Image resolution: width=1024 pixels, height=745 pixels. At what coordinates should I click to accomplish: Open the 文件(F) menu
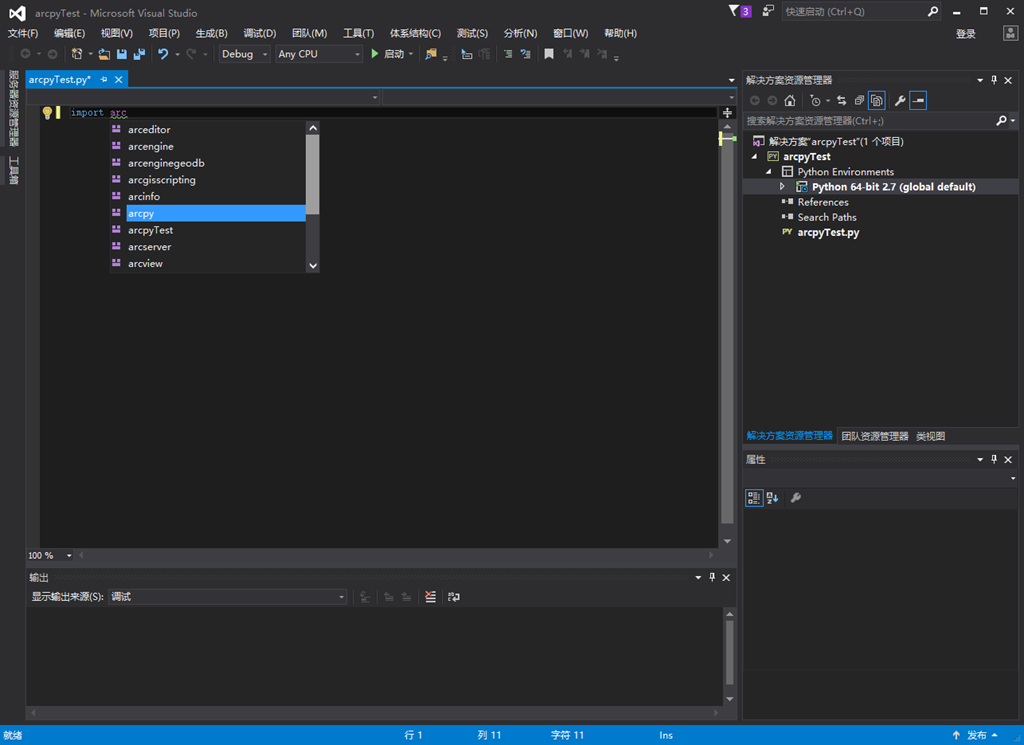tap(23, 33)
